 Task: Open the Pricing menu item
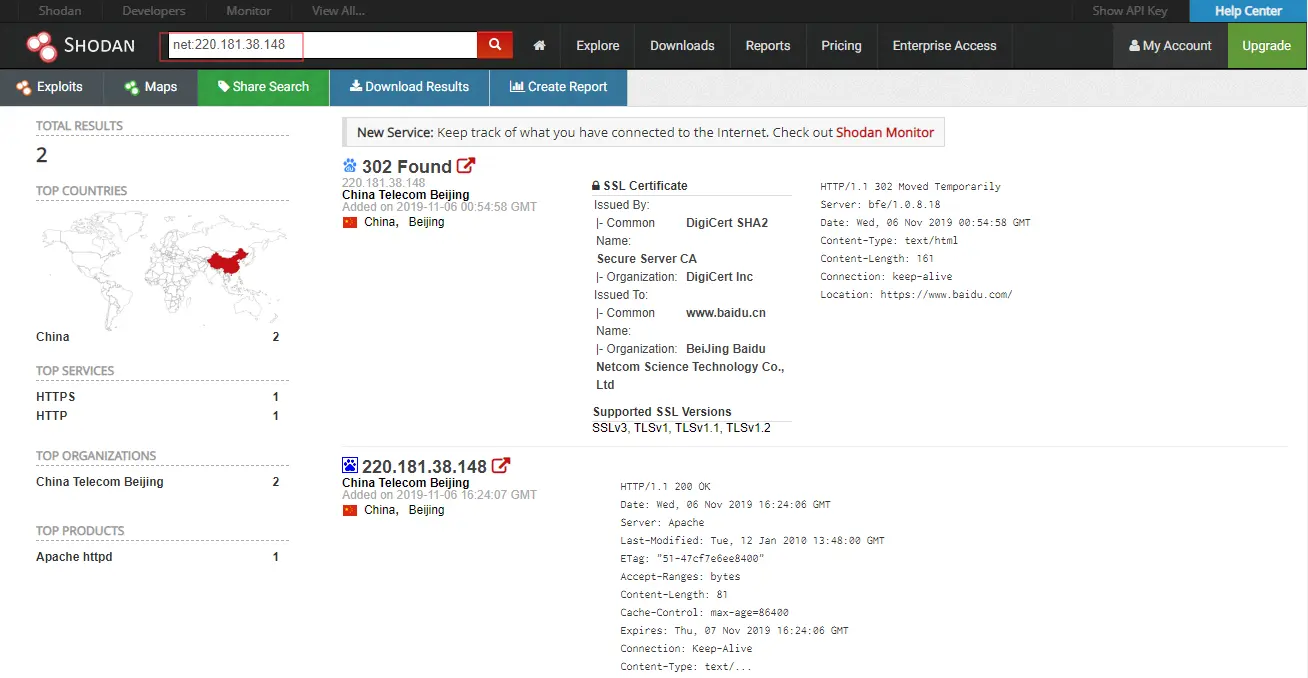click(x=841, y=46)
